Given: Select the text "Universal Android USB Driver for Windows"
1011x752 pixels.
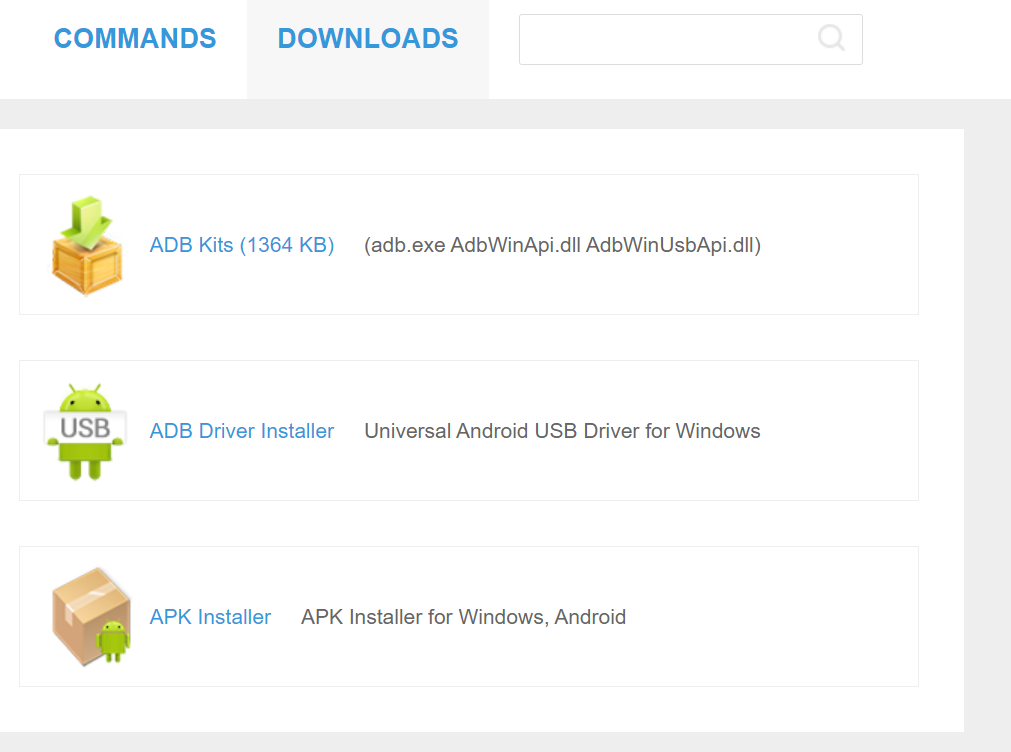Looking at the screenshot, I should [562, 431].
